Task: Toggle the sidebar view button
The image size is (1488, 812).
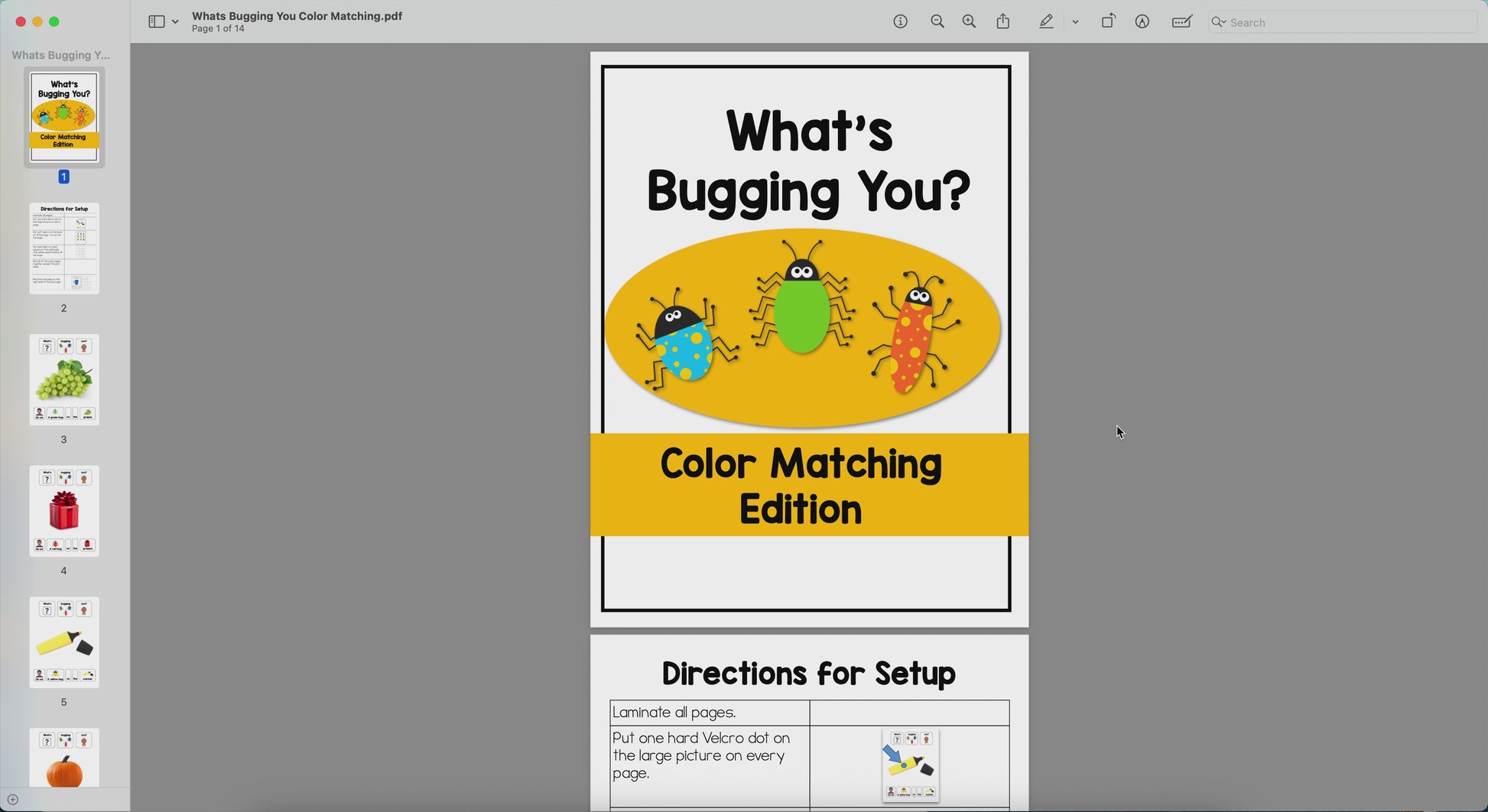Action: point(156,22)
